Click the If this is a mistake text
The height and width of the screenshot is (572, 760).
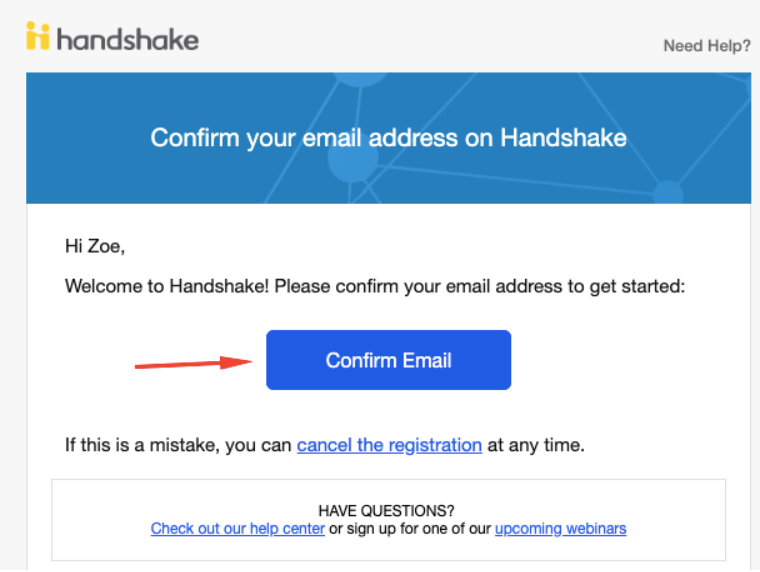click(x=178, y=445)
